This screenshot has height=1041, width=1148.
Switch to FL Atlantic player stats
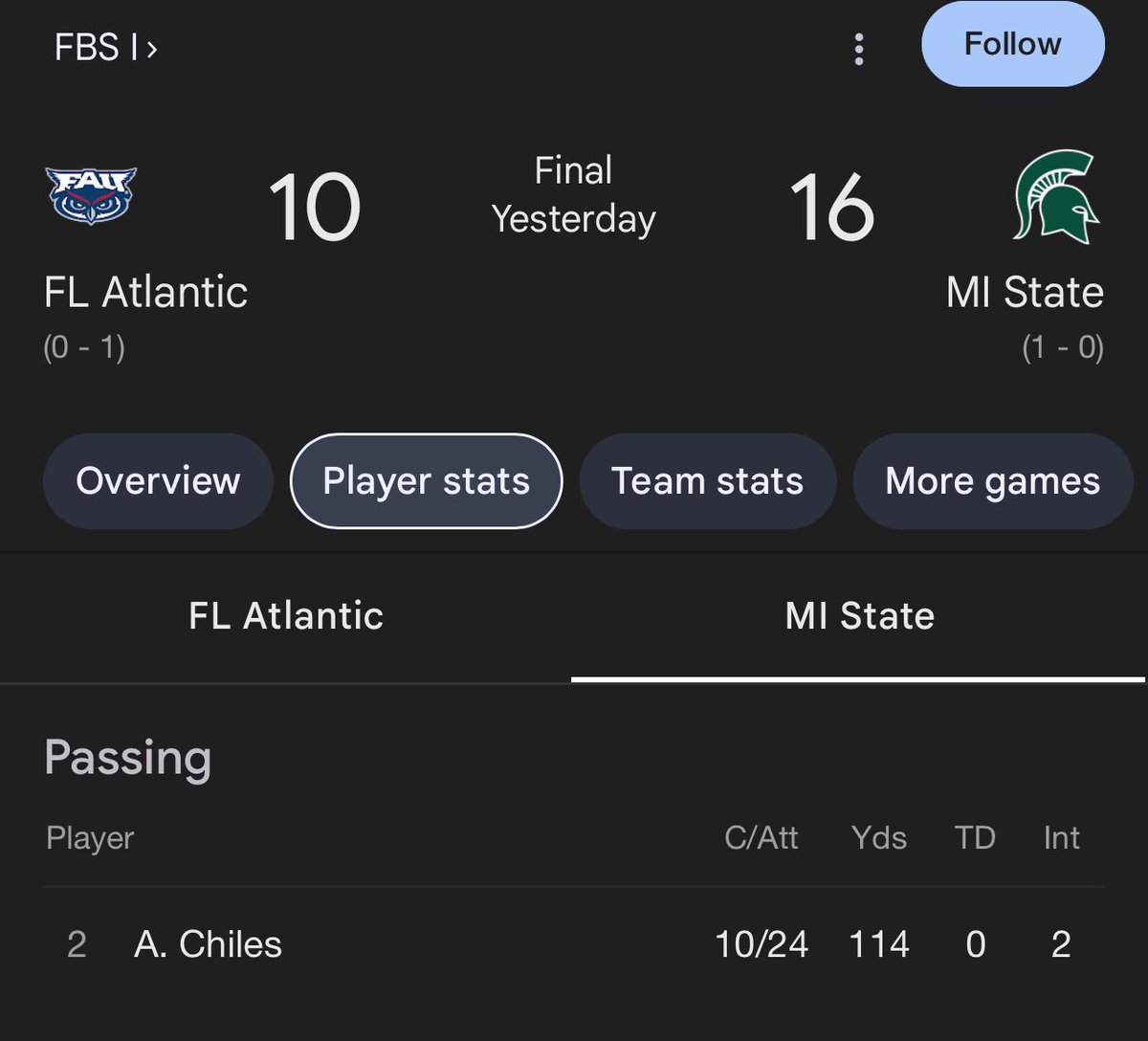pyautogui.click(x=286, y=616)
